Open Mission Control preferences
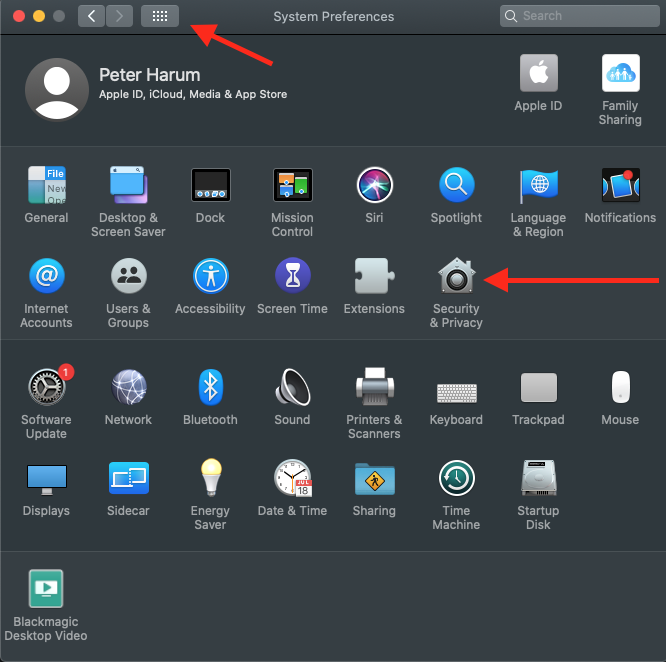 (292, 185)
